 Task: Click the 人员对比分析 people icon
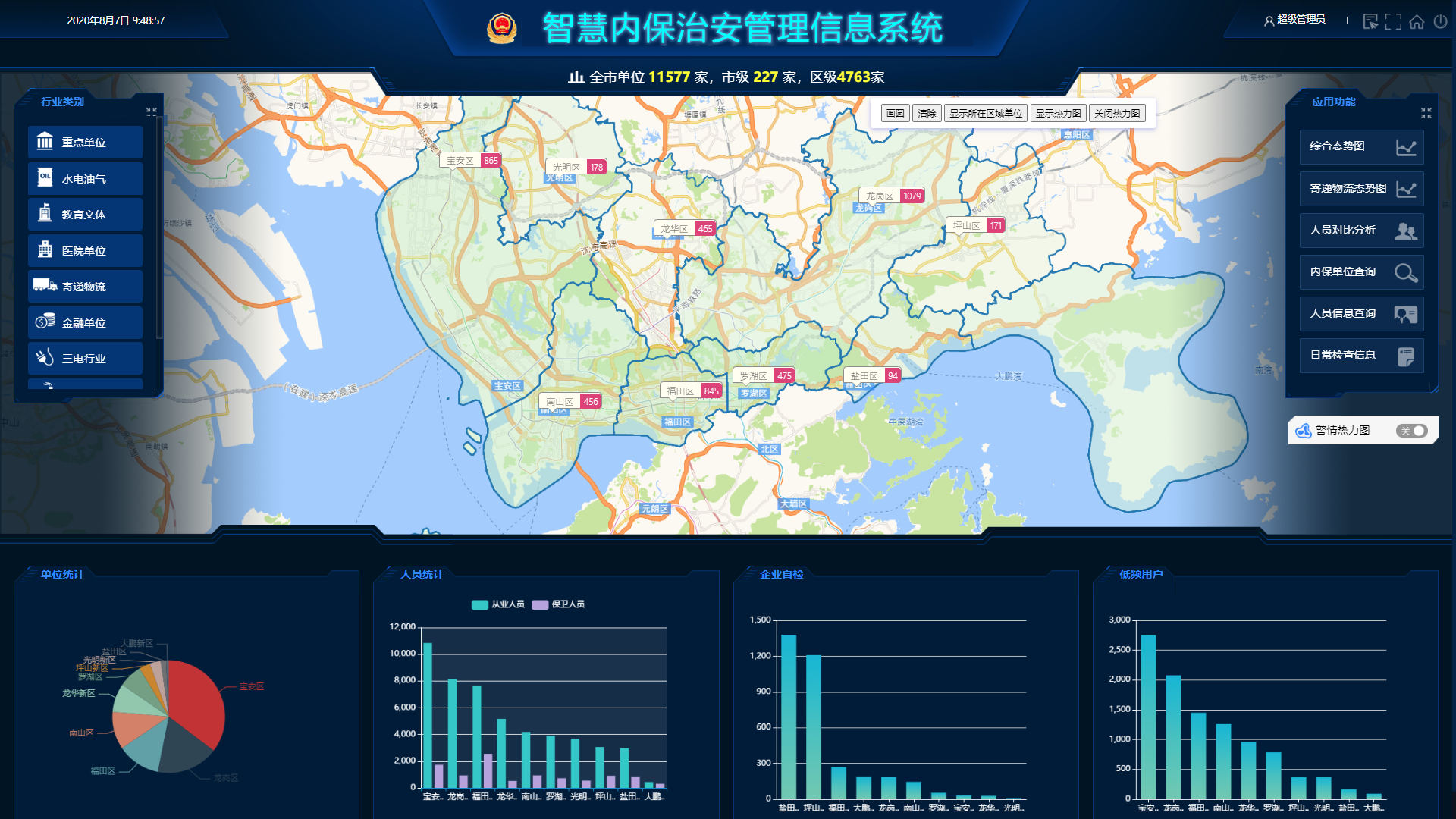[1406, 231]
